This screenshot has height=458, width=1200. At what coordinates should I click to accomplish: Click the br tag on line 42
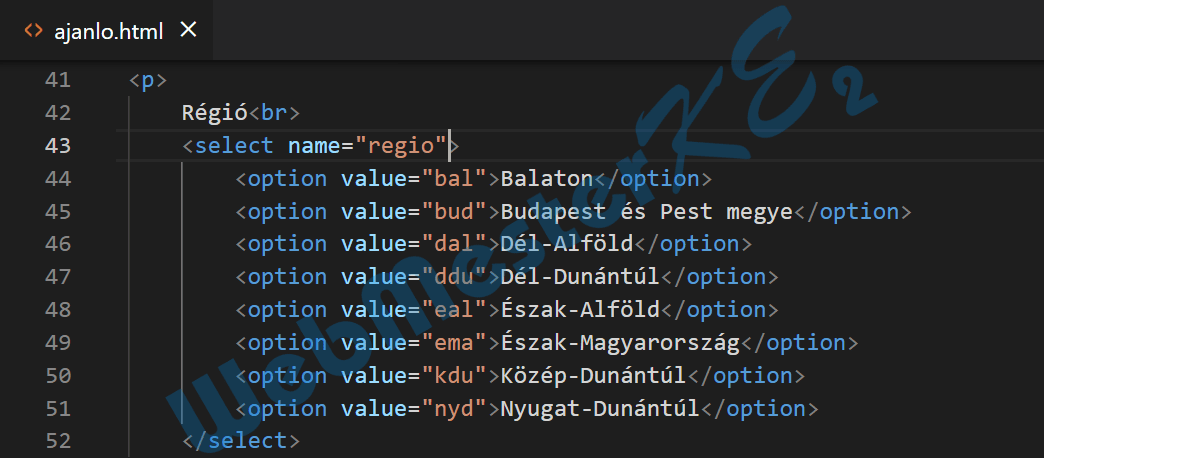[x=274, y=113]
